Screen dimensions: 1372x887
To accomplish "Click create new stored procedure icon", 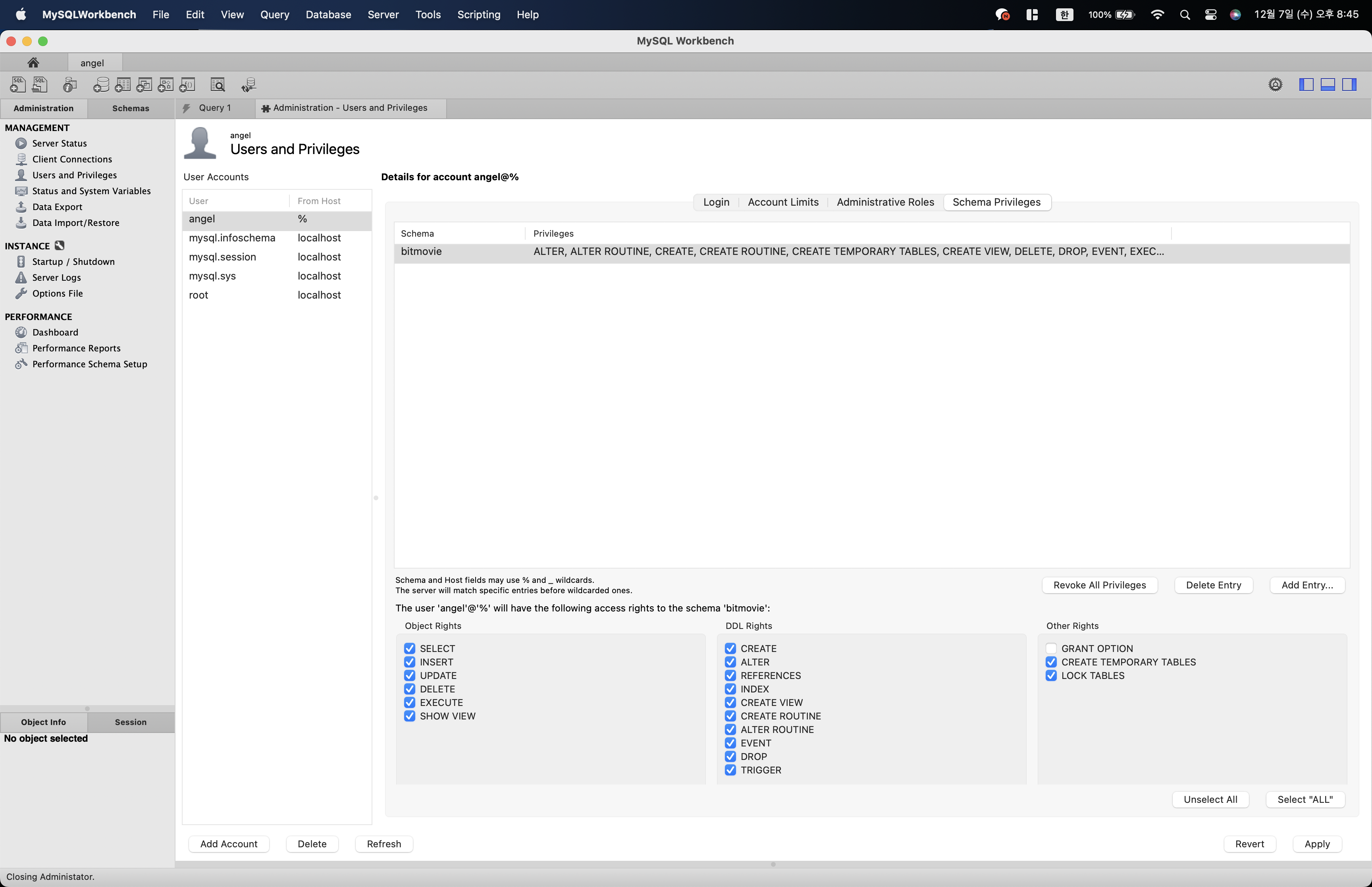I will [x=166, y=85].
